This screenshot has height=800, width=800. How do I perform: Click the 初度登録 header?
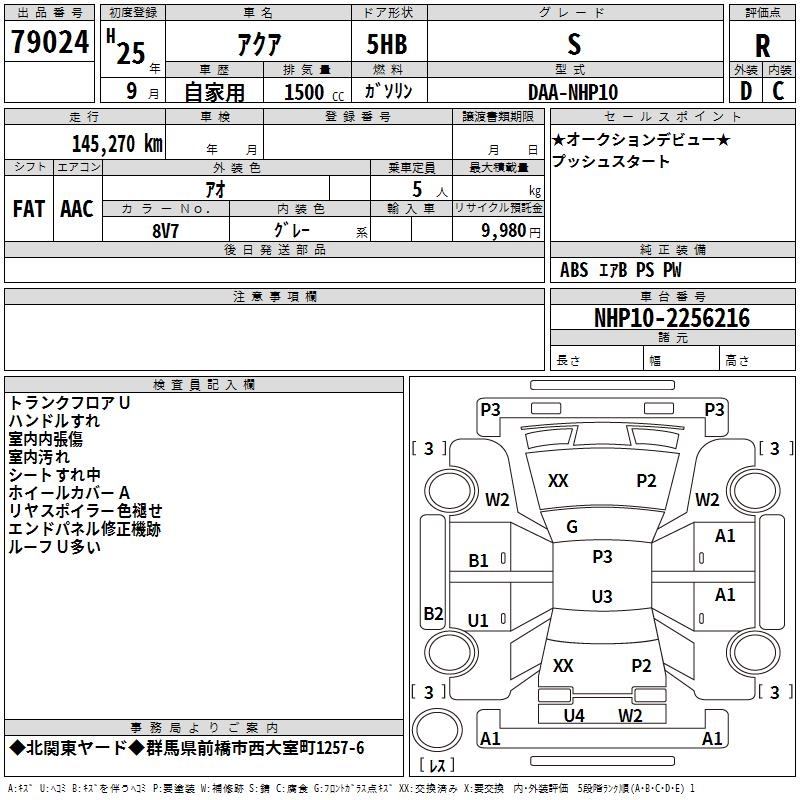click(x=133, y=13)
